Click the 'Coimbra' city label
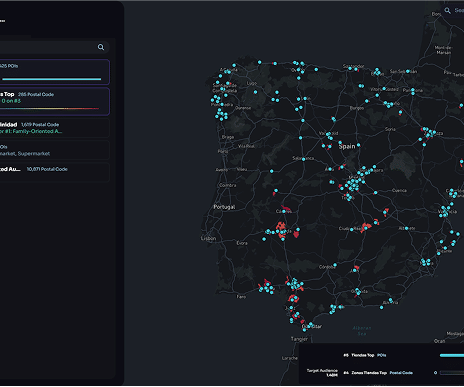 [228, 185]
